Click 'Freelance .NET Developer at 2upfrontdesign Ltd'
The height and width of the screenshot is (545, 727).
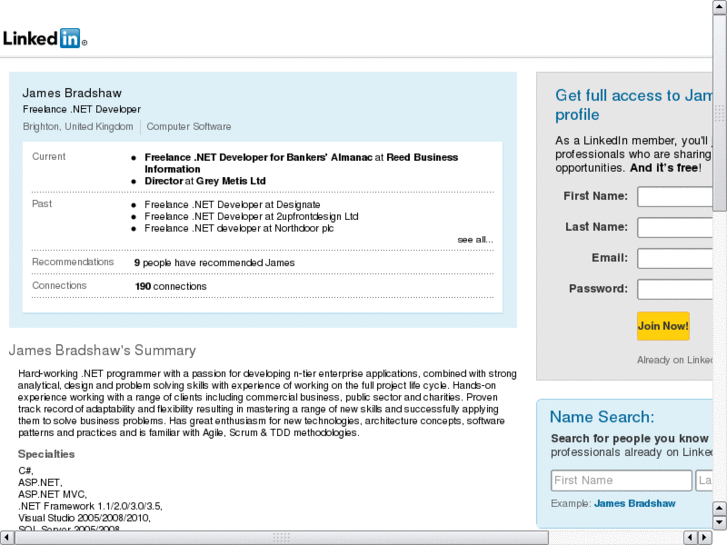251,217
